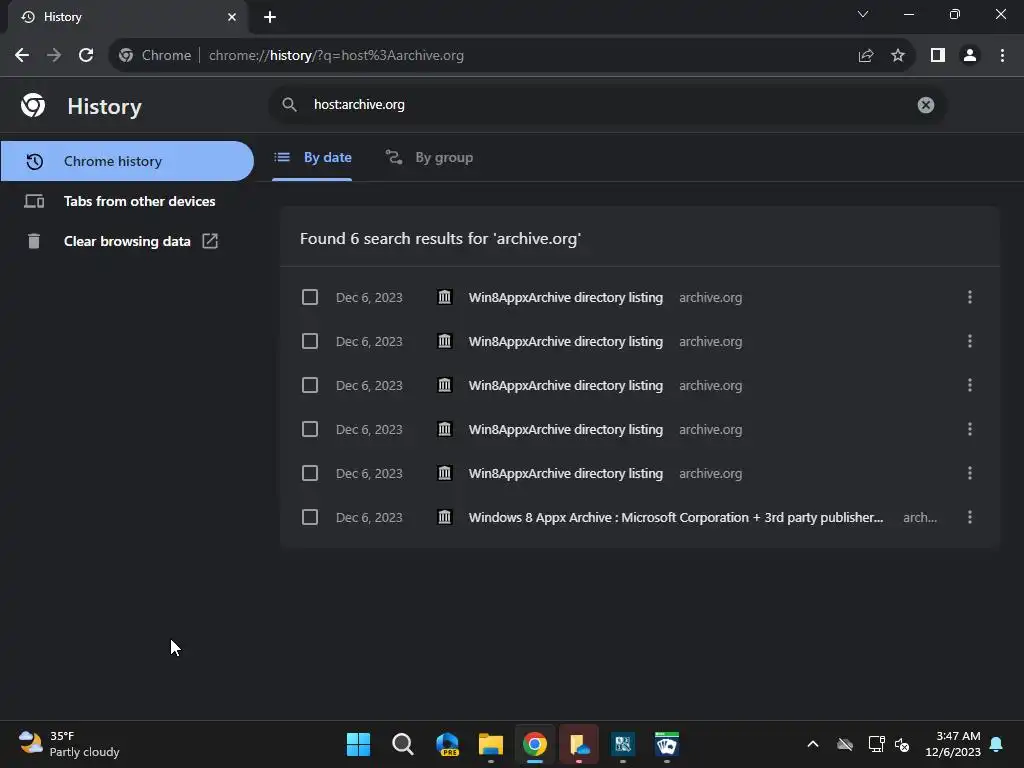Open actions menu for first Win8AppxArchive entry

(970, 297)
